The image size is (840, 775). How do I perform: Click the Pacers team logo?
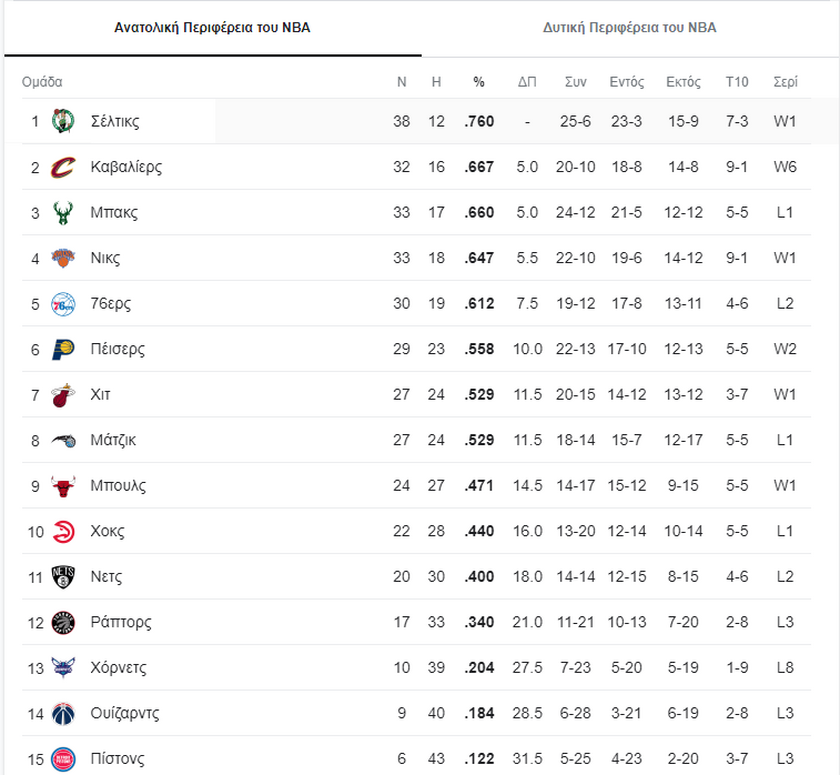point(63,349)
